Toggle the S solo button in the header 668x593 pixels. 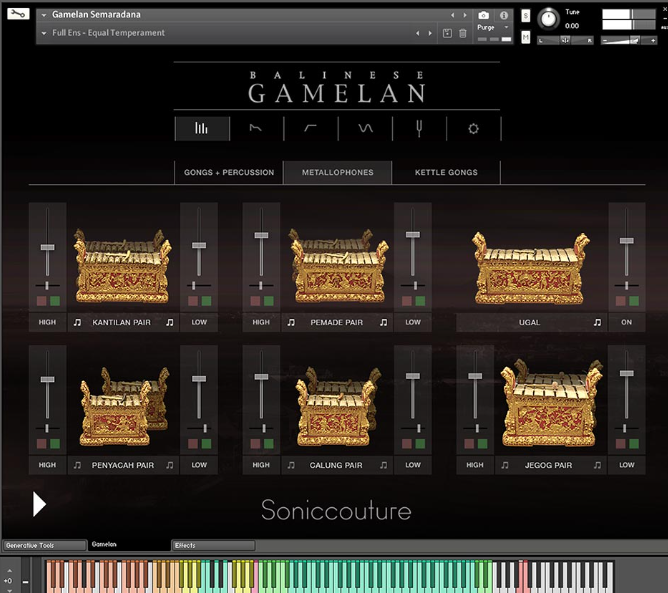[x=526, y=16]
